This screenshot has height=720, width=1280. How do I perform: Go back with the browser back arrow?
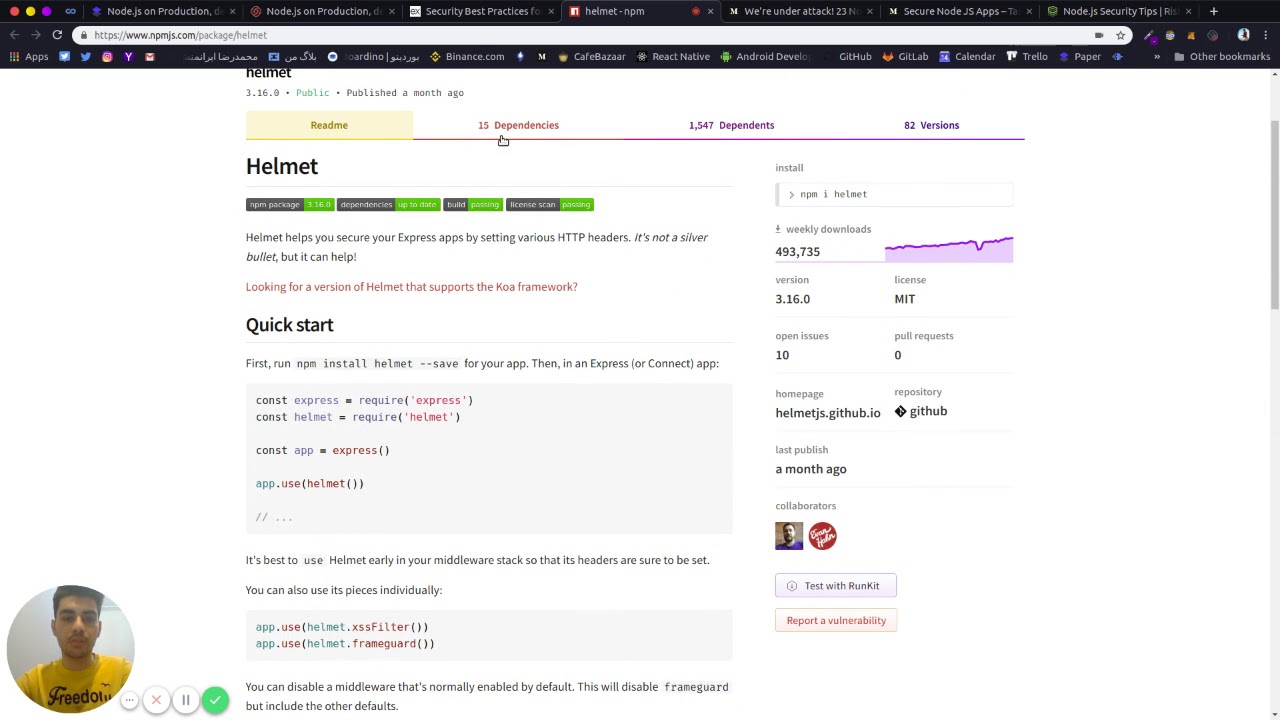[15, 35]
